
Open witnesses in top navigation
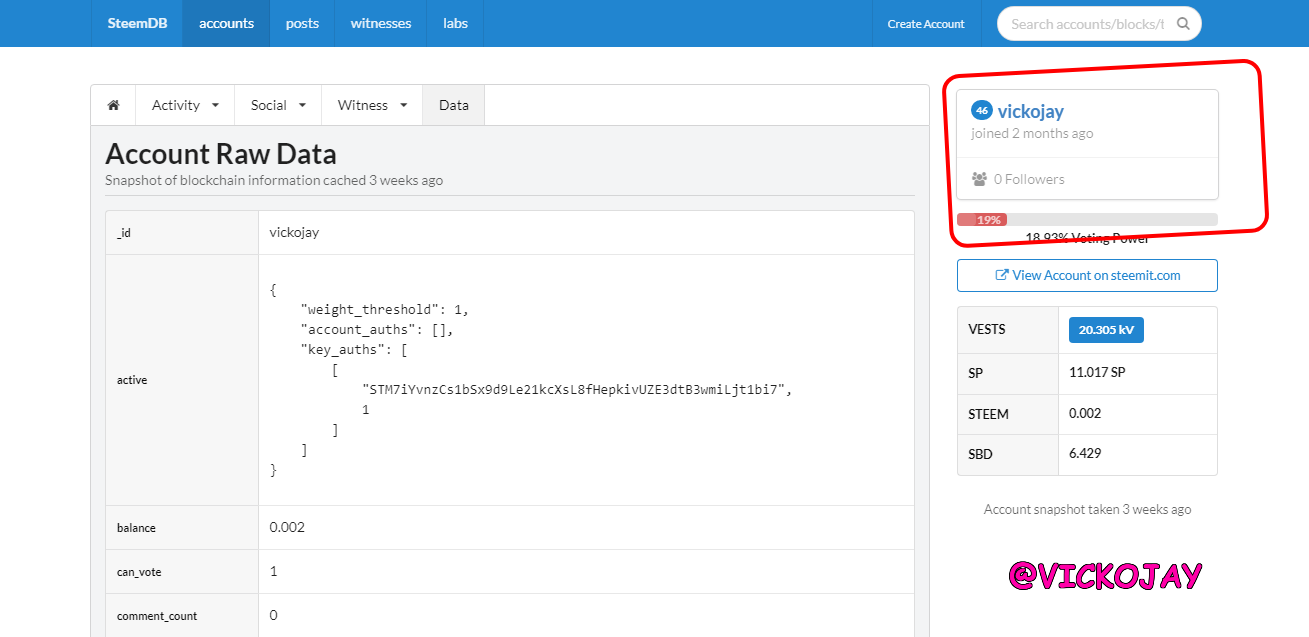tap(381, 23)
